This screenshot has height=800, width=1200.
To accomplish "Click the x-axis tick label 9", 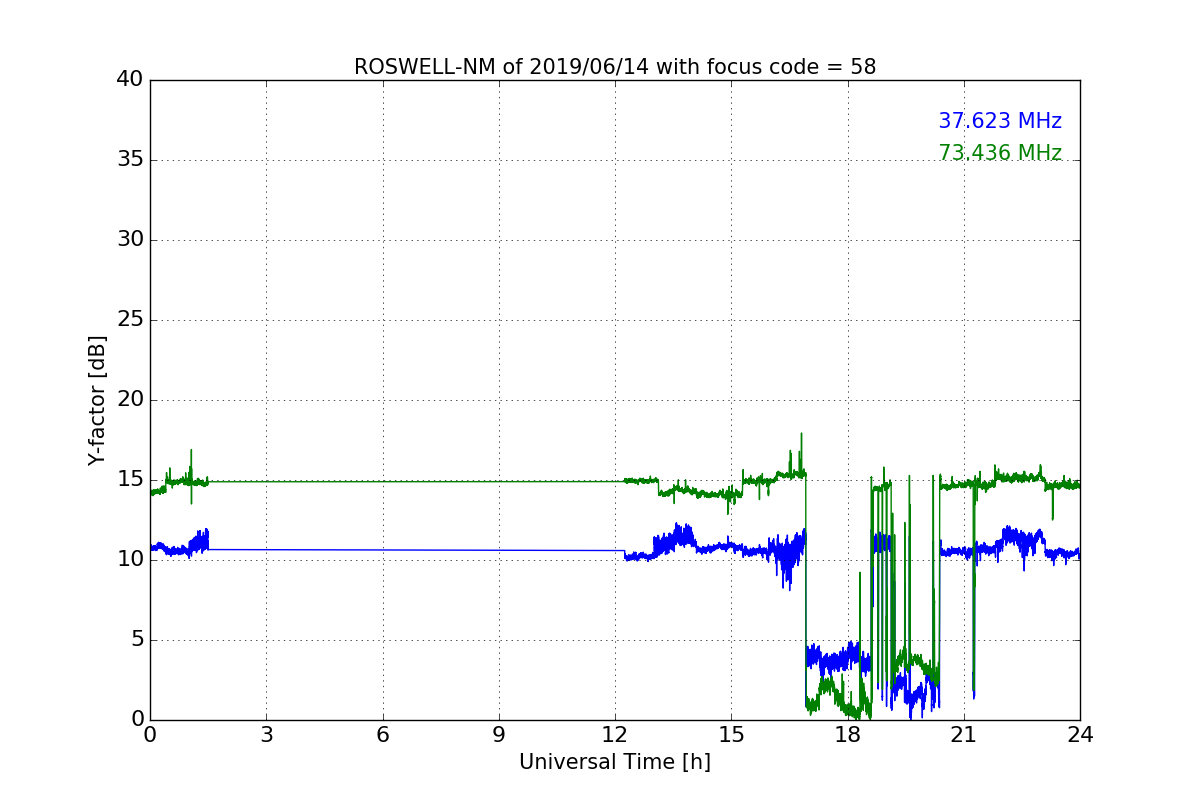I will click(x=499, y=735).
